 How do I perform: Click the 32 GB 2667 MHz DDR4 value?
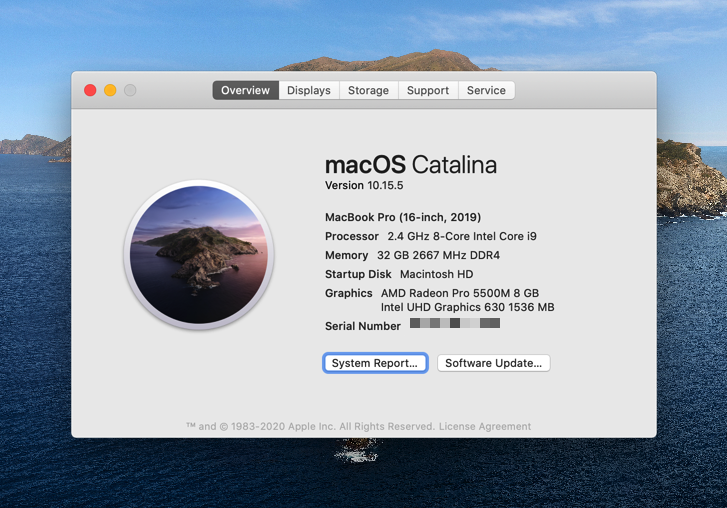pos(438,255)
